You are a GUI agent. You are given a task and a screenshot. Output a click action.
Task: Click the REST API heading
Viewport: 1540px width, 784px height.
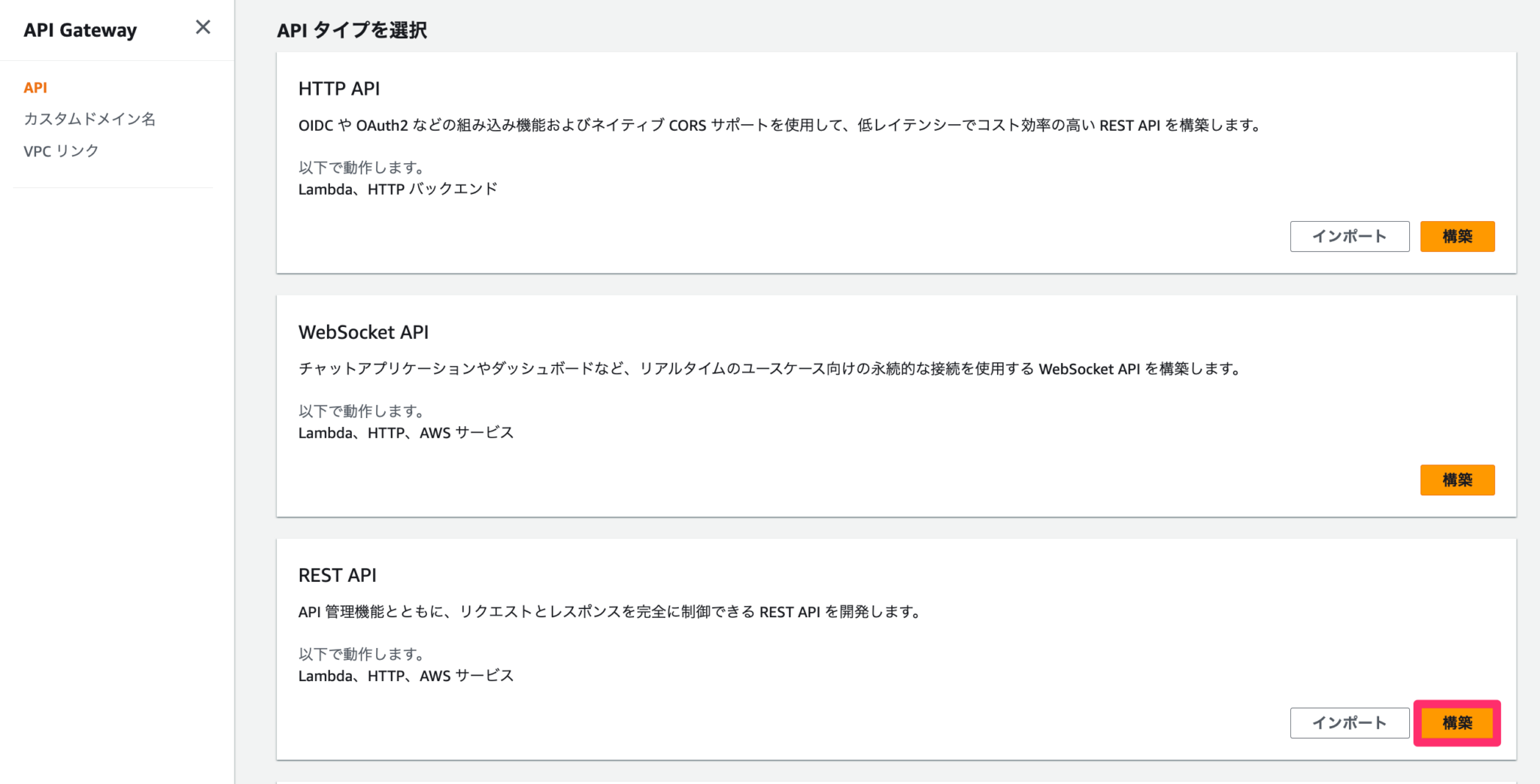(x=337, y=574)
